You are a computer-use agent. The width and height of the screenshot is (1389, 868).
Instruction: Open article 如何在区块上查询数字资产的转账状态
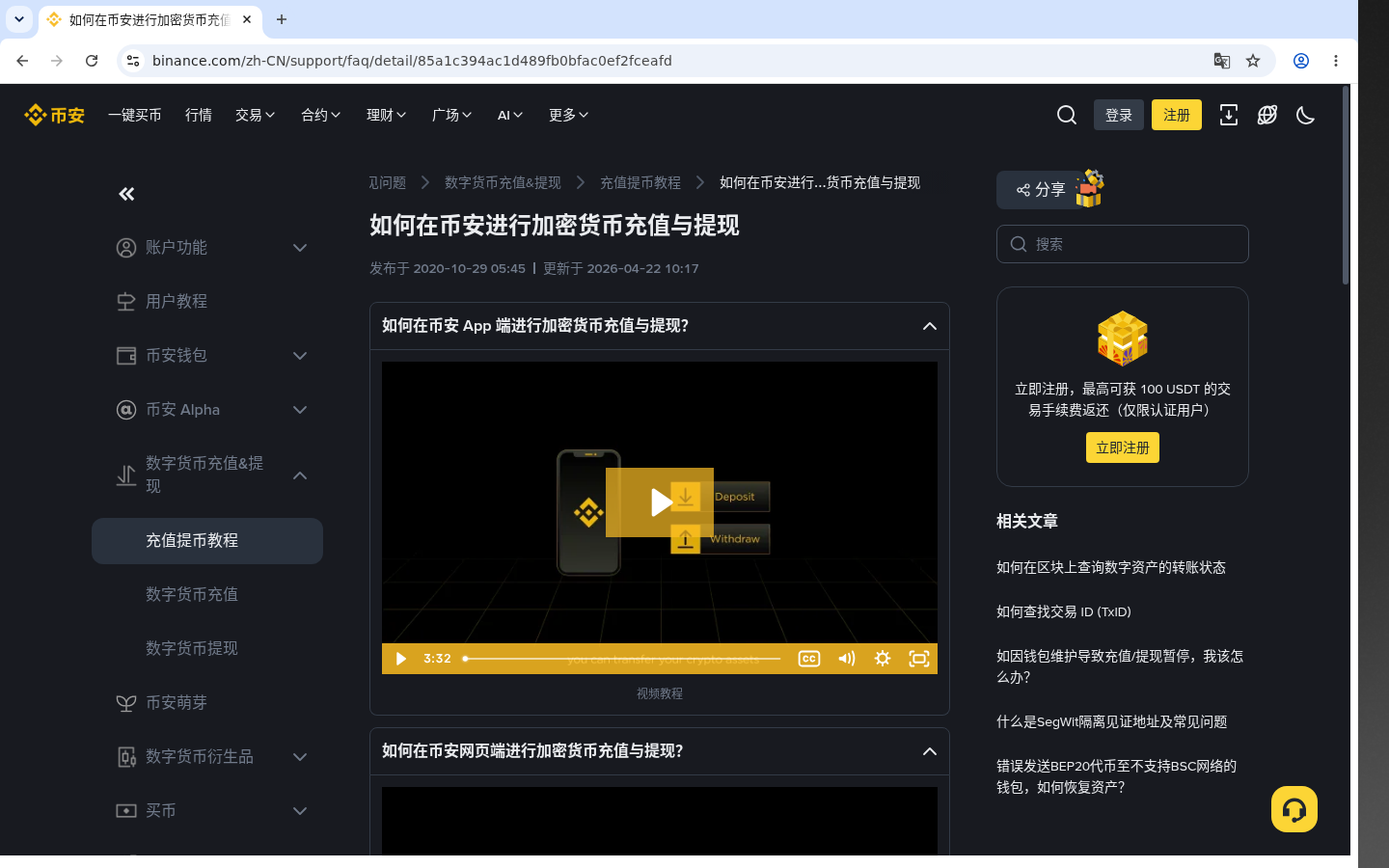click(1111, 568)
